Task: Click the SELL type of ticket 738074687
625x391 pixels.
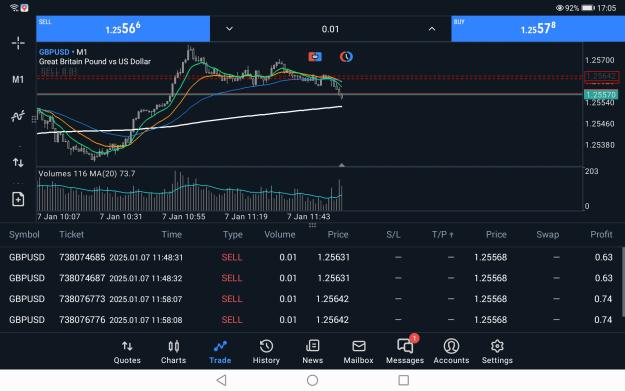Action: [x=232, y=278]
